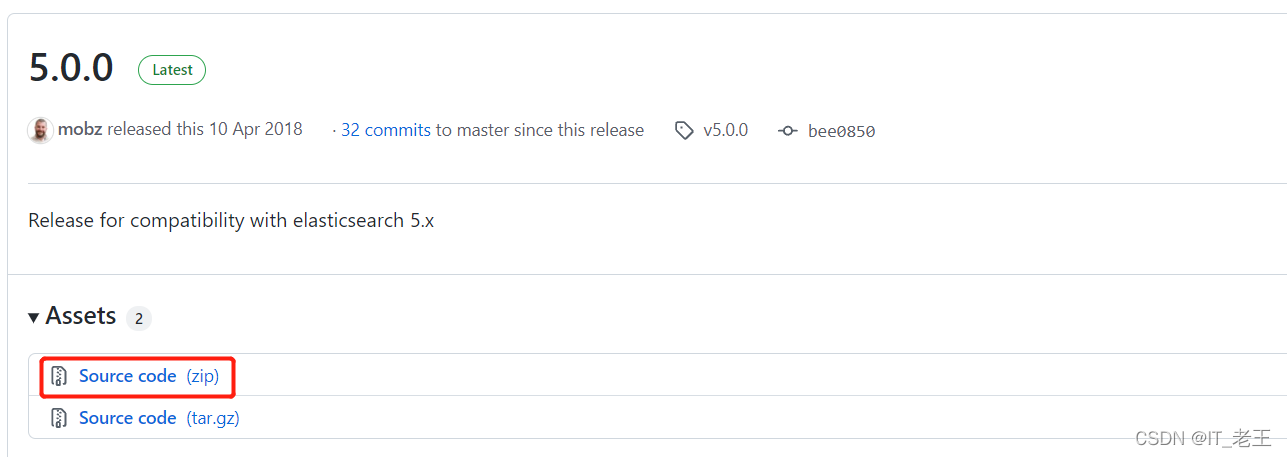Click the zip file icon in Assets
The height and width of the screenshot is (457, 1287).
click(x=59, y=377)
